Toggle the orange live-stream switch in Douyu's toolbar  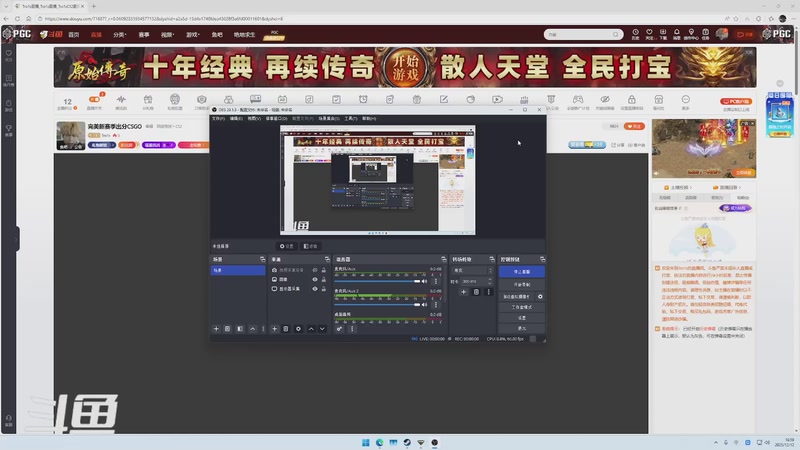pyautogui.click(x=94, y=99)
